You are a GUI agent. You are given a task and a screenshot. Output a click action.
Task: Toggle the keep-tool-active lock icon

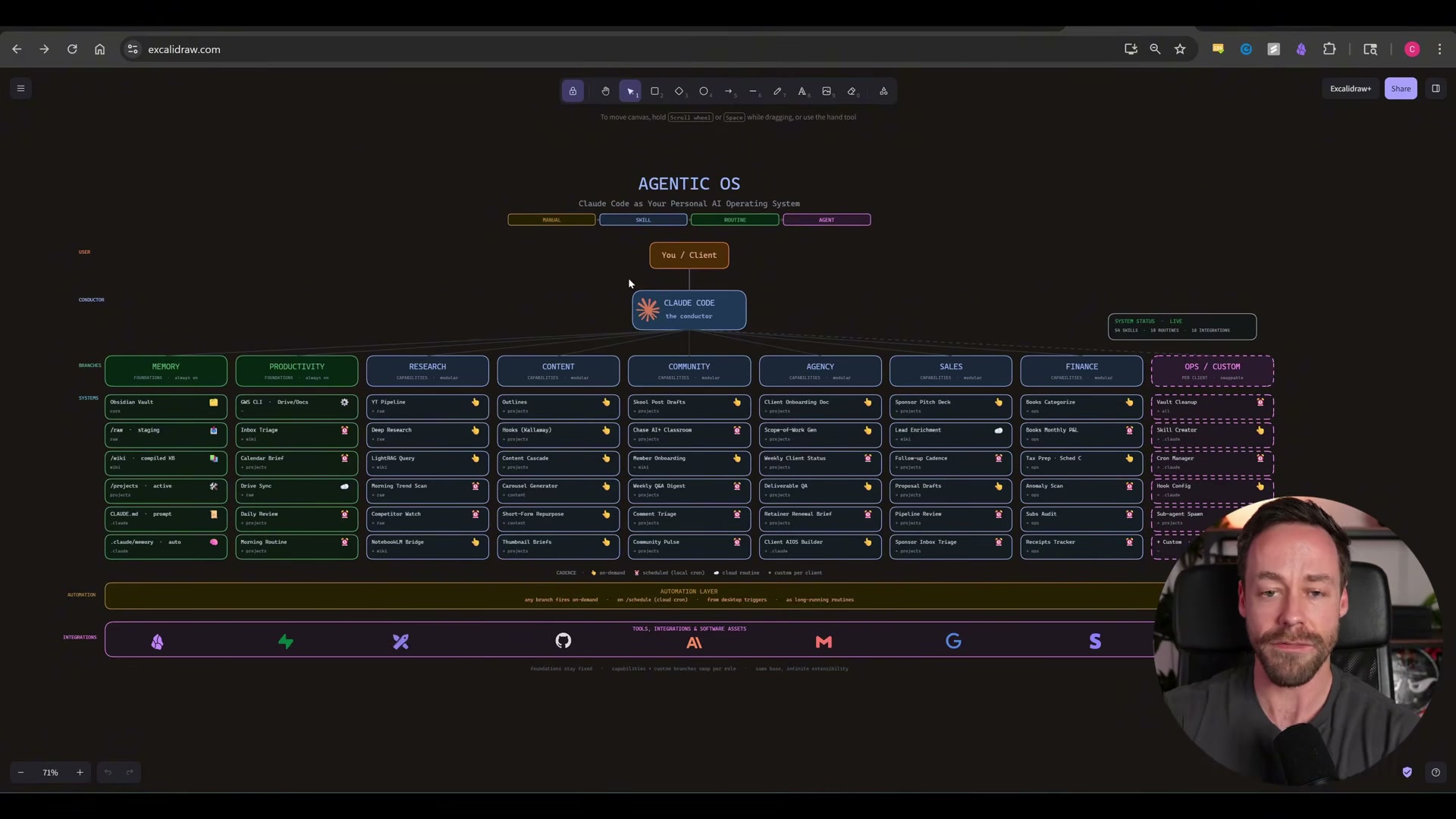(573, 91)
